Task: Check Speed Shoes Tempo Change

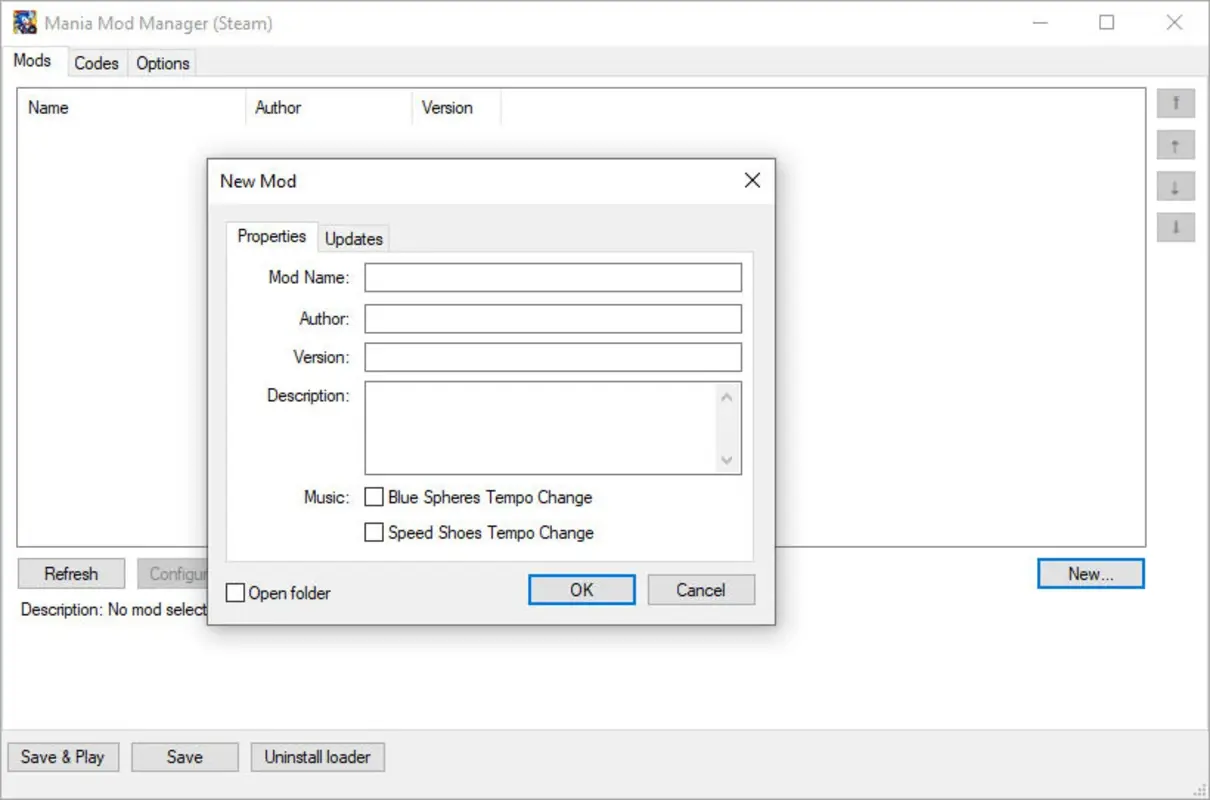Action: coord(374,532)
